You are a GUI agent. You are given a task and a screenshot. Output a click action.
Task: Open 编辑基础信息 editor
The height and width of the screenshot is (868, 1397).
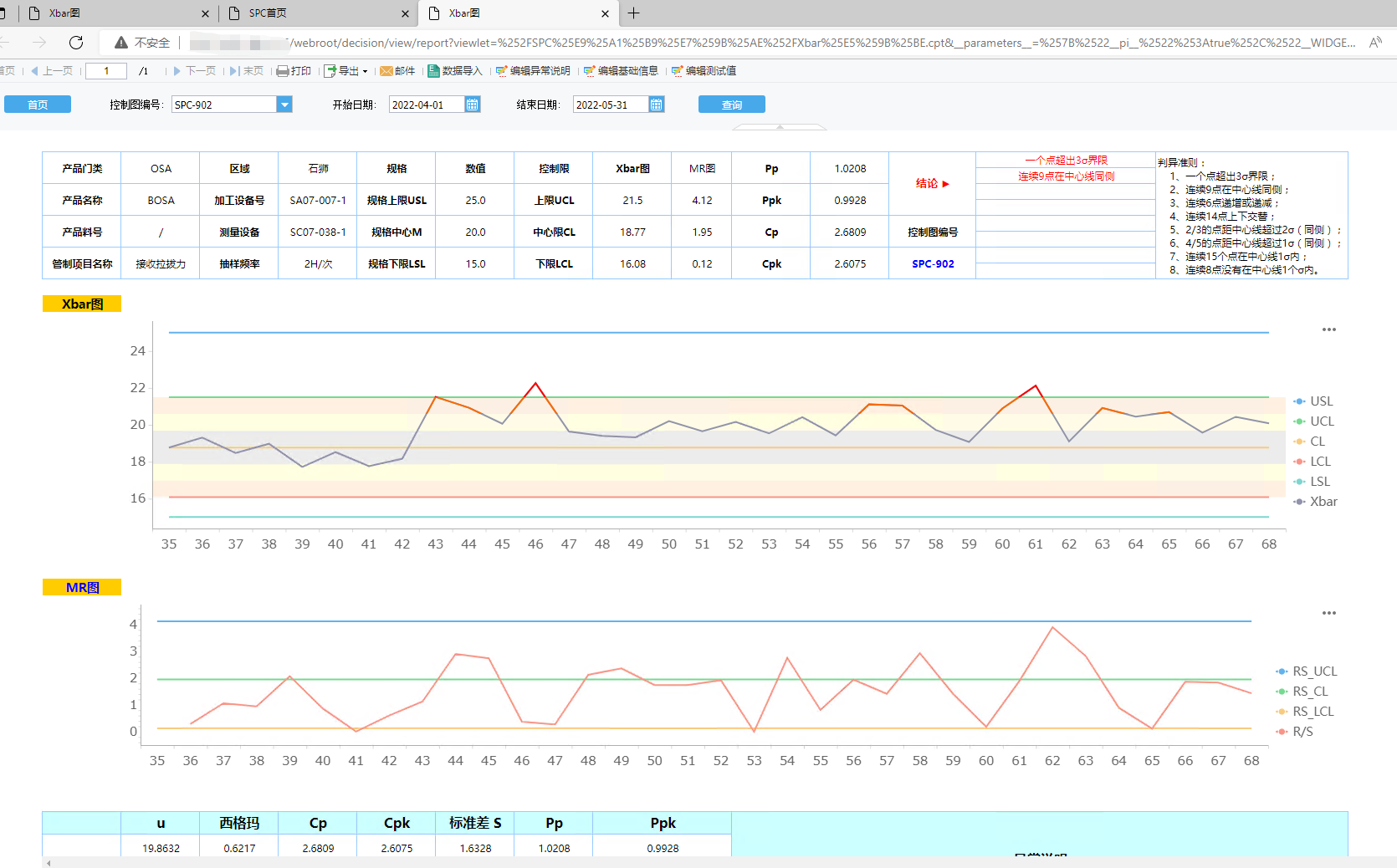[x=621, y=71]
